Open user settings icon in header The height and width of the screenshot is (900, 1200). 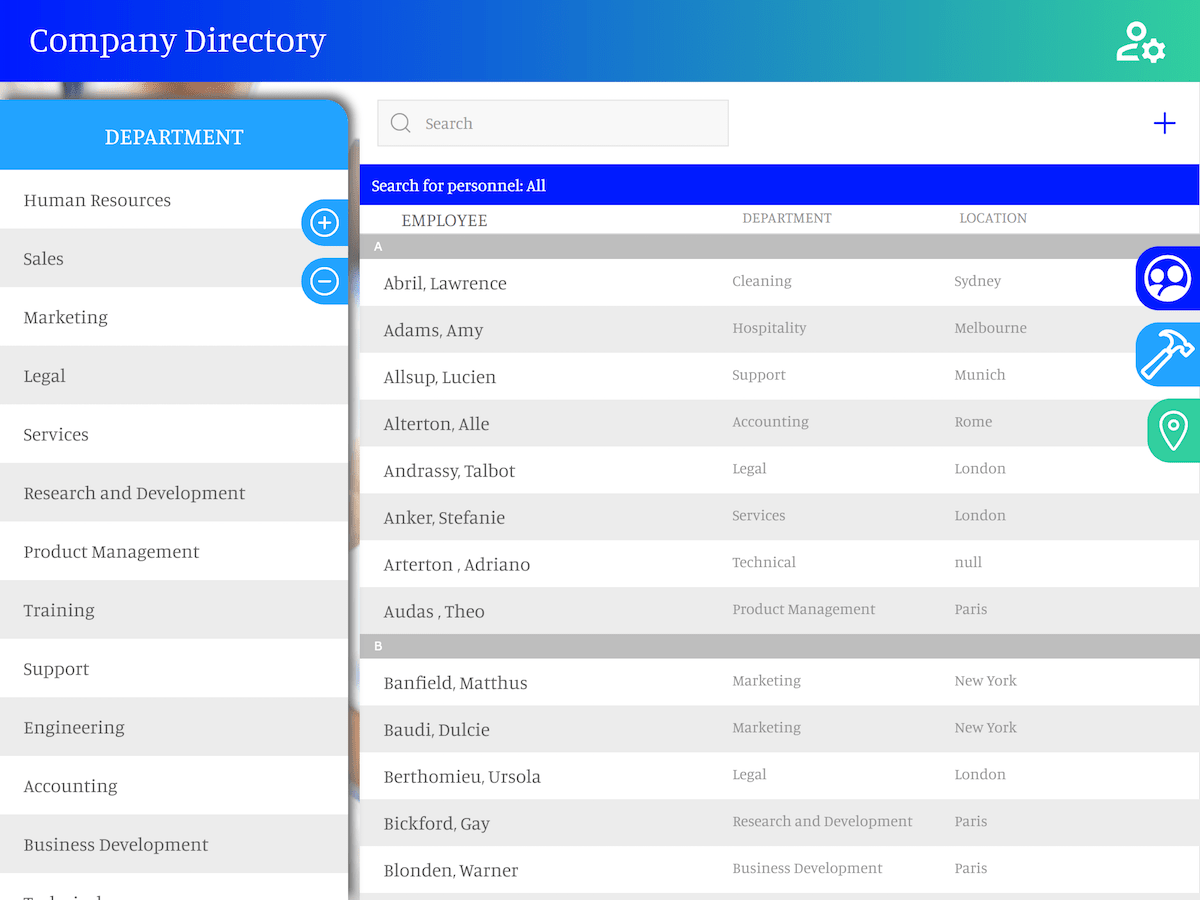[x=1141, y=42]
